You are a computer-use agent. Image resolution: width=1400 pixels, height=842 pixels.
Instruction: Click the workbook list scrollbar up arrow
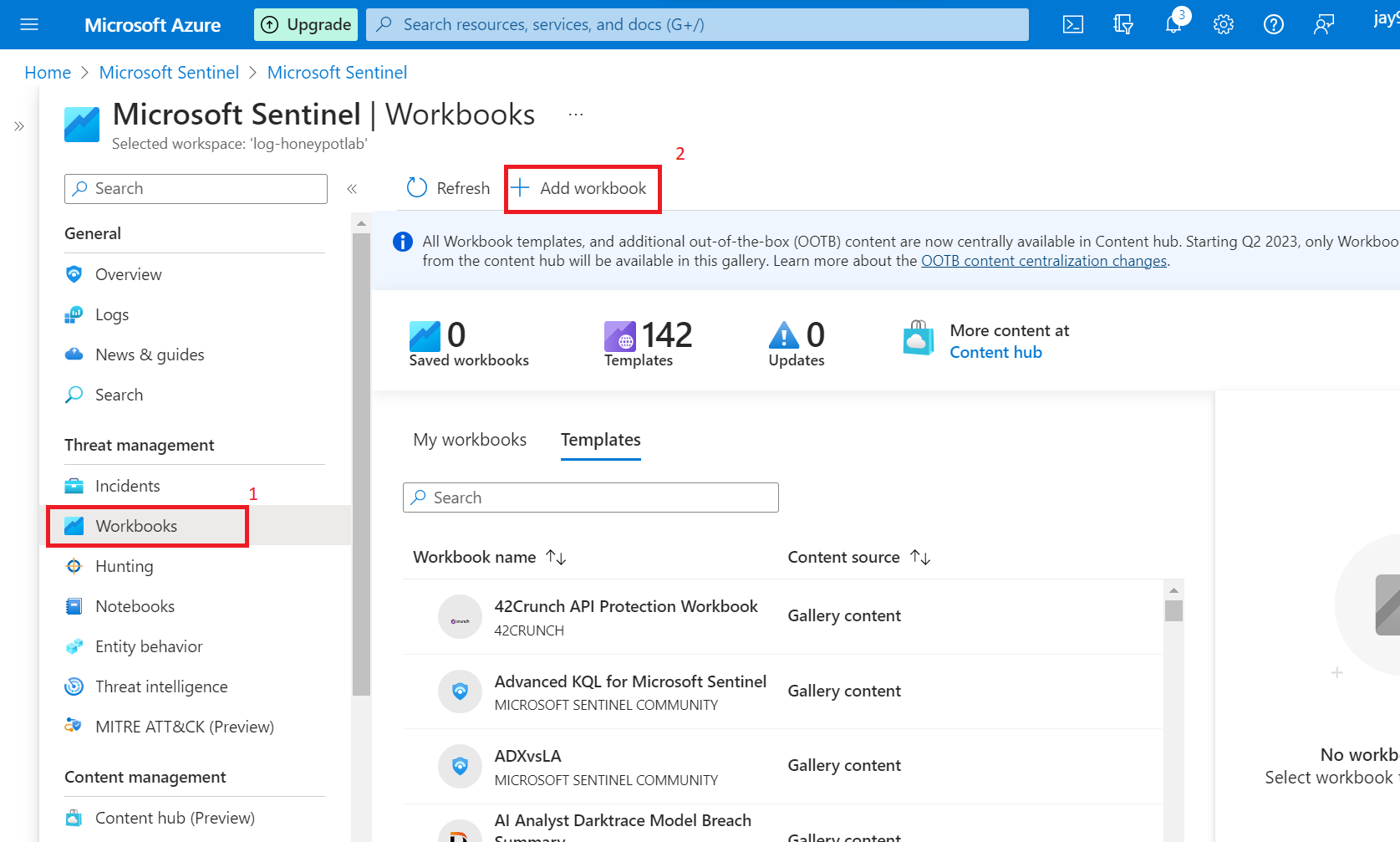[1173, 589]
